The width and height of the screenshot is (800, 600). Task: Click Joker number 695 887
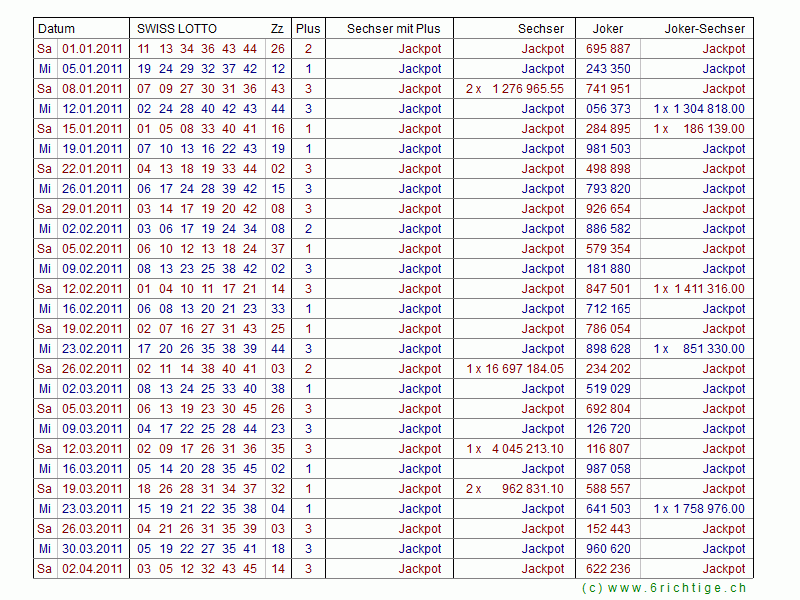click(608, 49)
